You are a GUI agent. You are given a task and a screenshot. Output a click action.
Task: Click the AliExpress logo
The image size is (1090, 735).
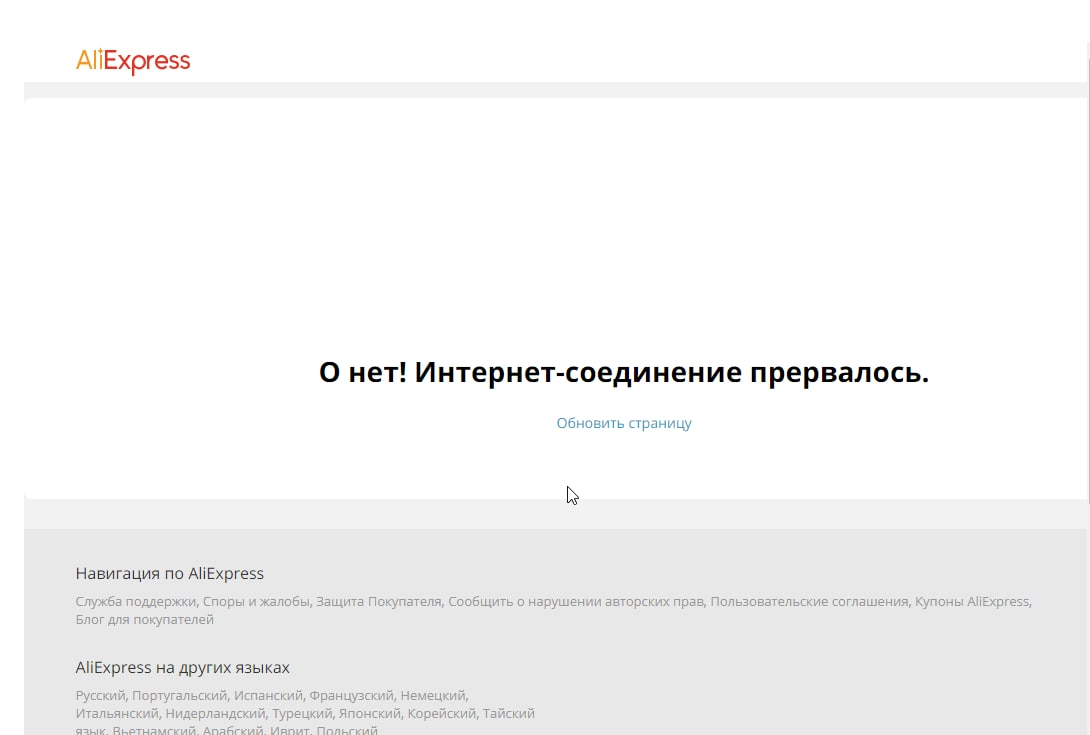coord(133,61)
